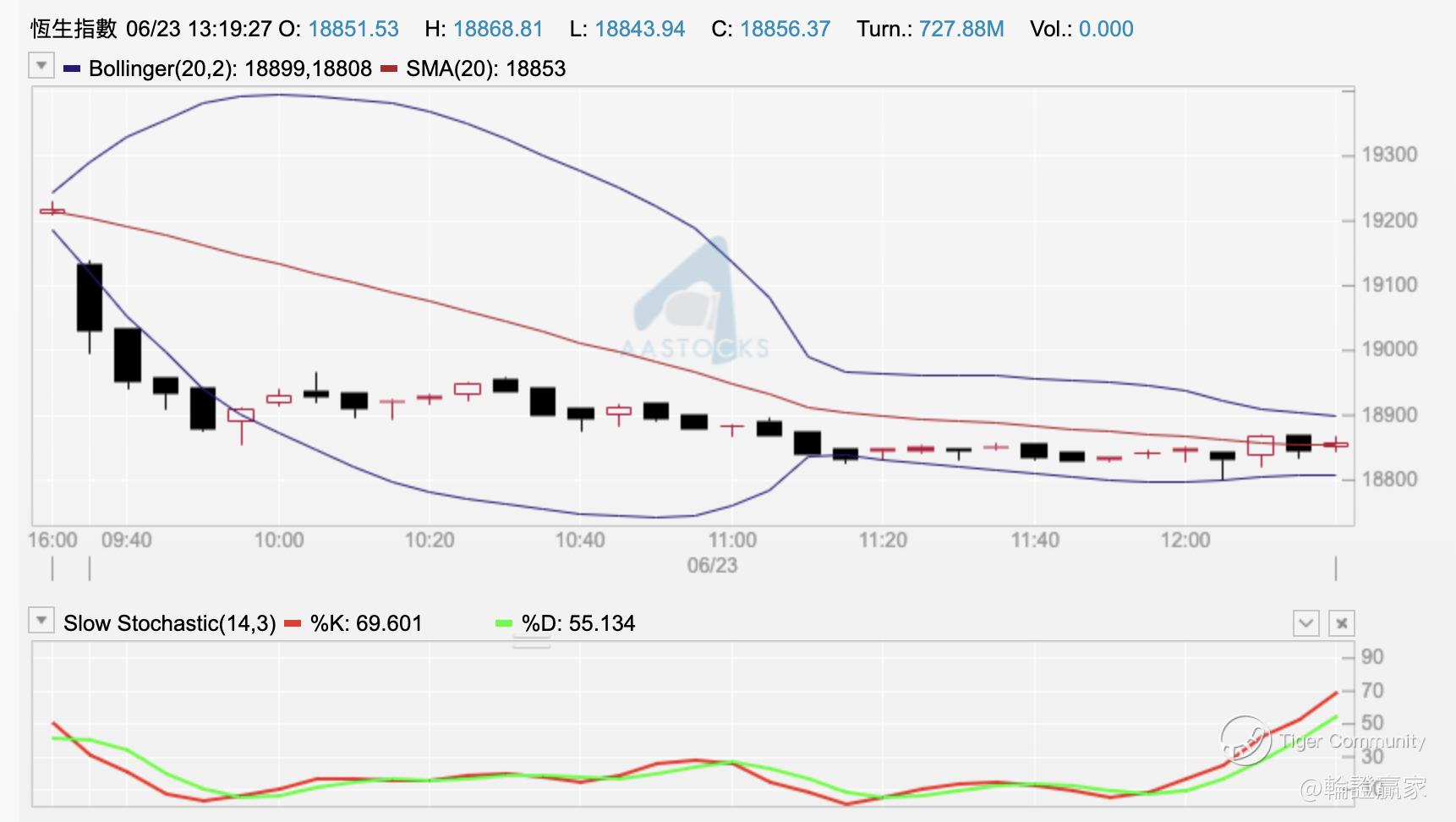Click the red SMA legend swatch
This screenshot has height=822, width=1456.
tap(389, 68)
